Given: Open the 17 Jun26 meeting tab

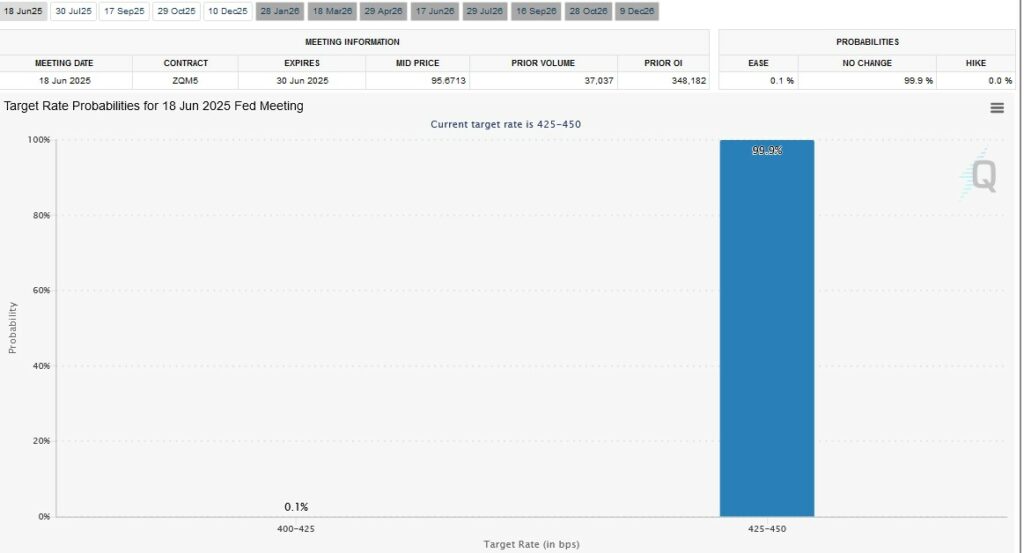Looking at the screenshot, I should pyautogui.click(x=434, y=11).
